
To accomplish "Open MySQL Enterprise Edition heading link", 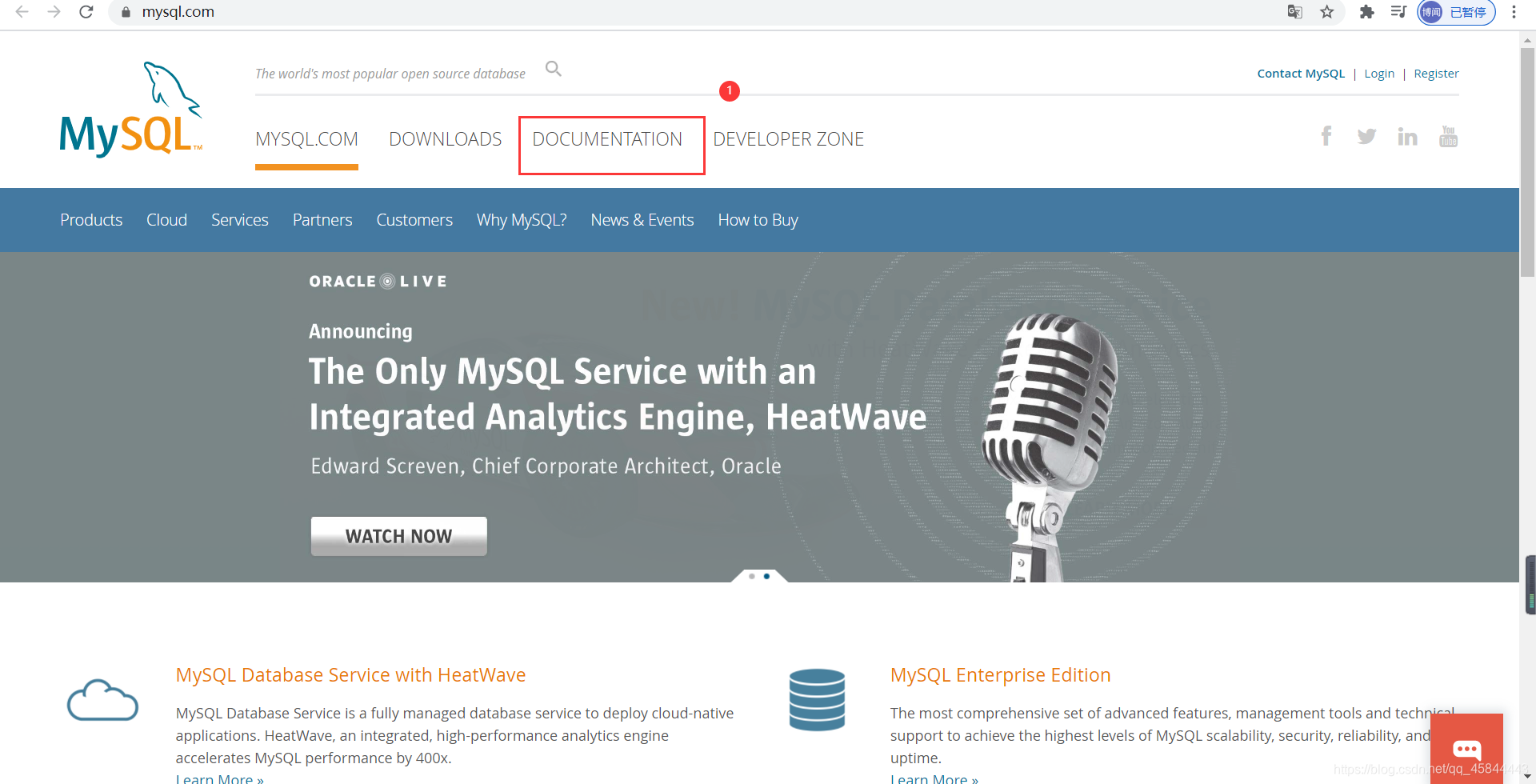I will (x=1000, y=675).
